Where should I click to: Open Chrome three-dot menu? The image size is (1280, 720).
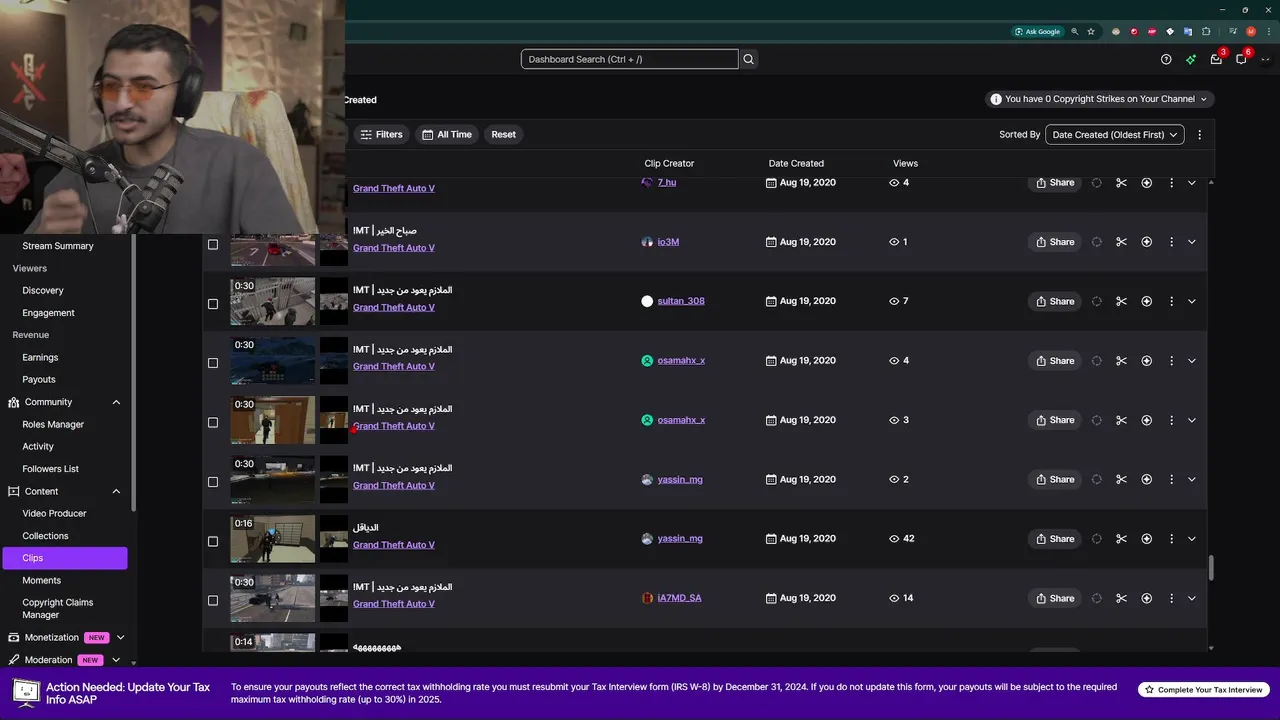tap(1269, 31)
